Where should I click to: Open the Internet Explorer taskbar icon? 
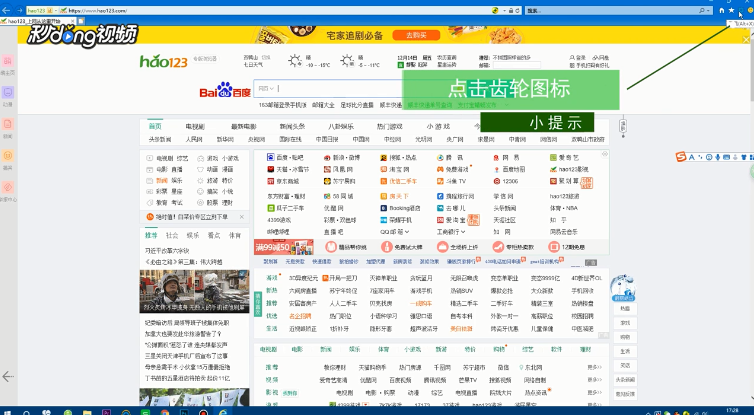click(x=223, y=412)
